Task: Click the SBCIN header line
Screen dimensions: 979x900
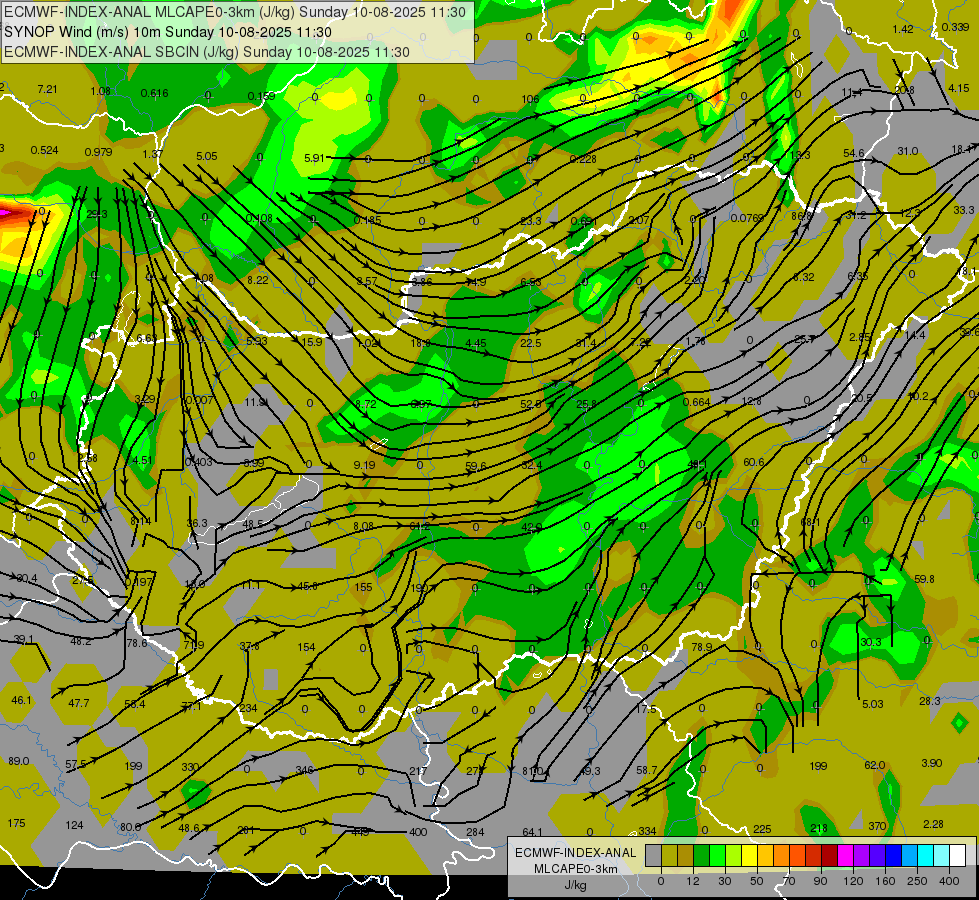Action: click(207, 52)
